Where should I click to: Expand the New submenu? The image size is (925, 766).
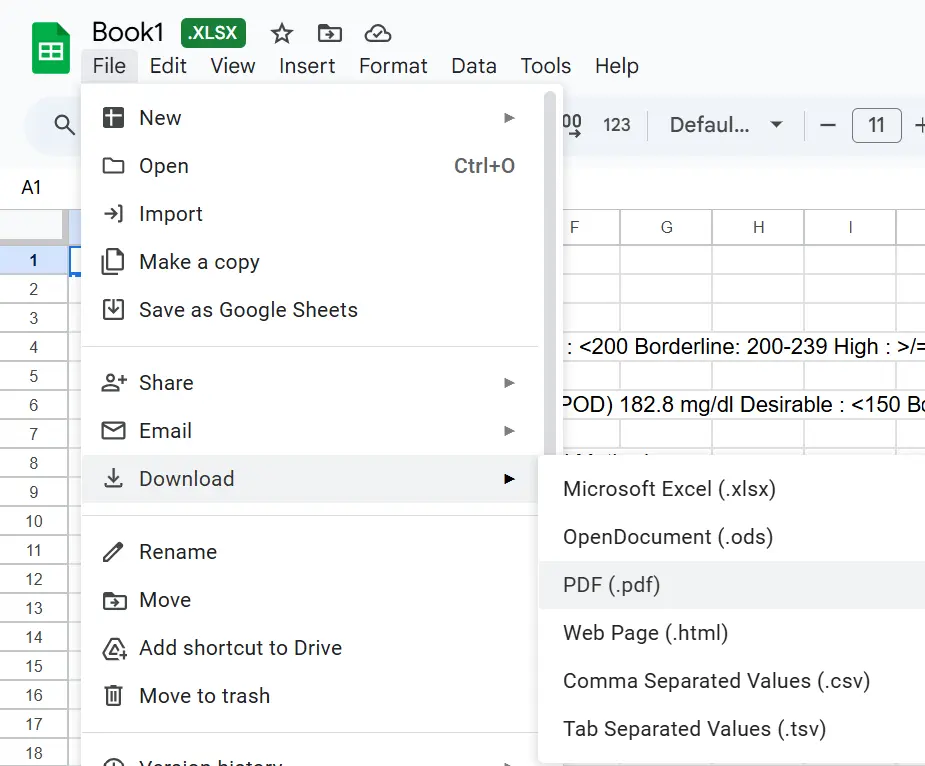(x=160, y=117)
